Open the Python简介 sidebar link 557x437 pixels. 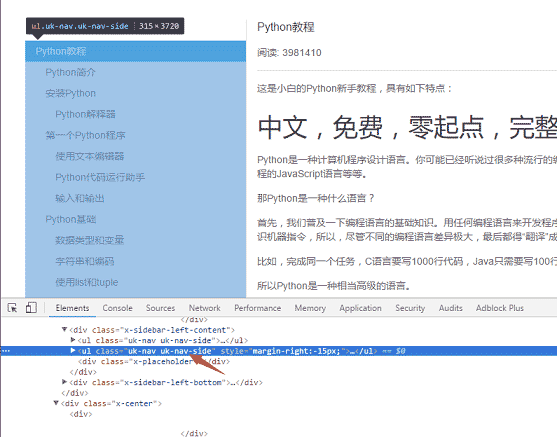point(70,72)
